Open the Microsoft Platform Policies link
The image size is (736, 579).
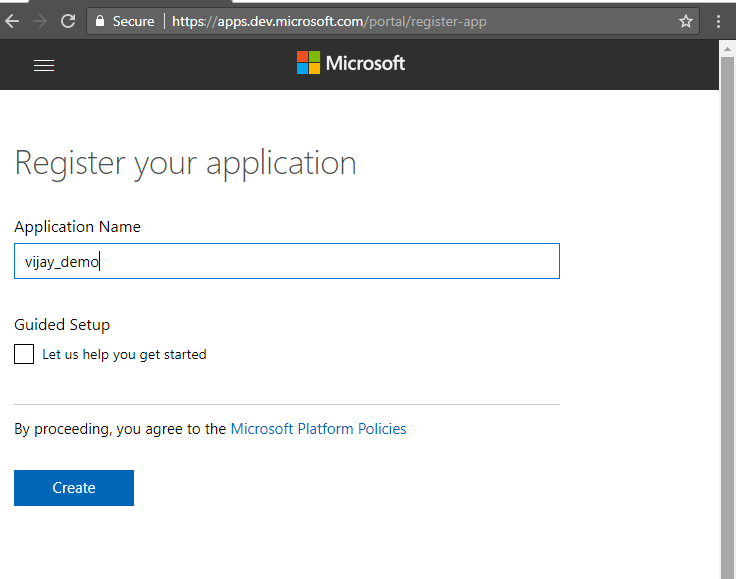tap(318, 429)
